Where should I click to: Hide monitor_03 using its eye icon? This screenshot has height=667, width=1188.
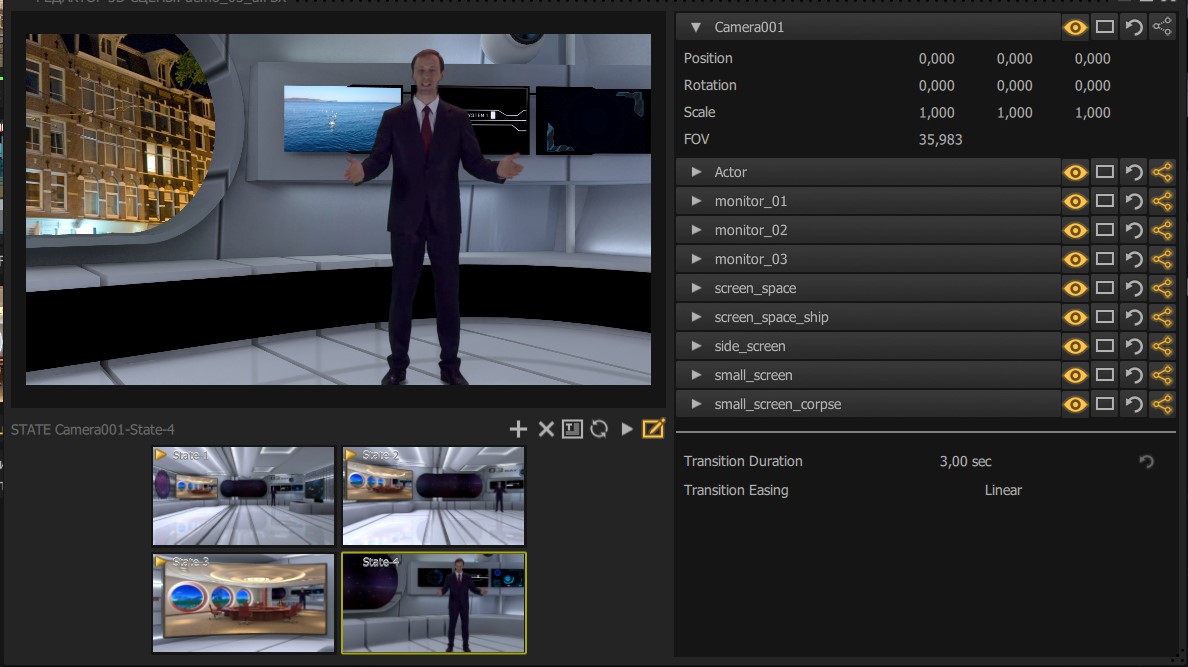pos(1074,260)
